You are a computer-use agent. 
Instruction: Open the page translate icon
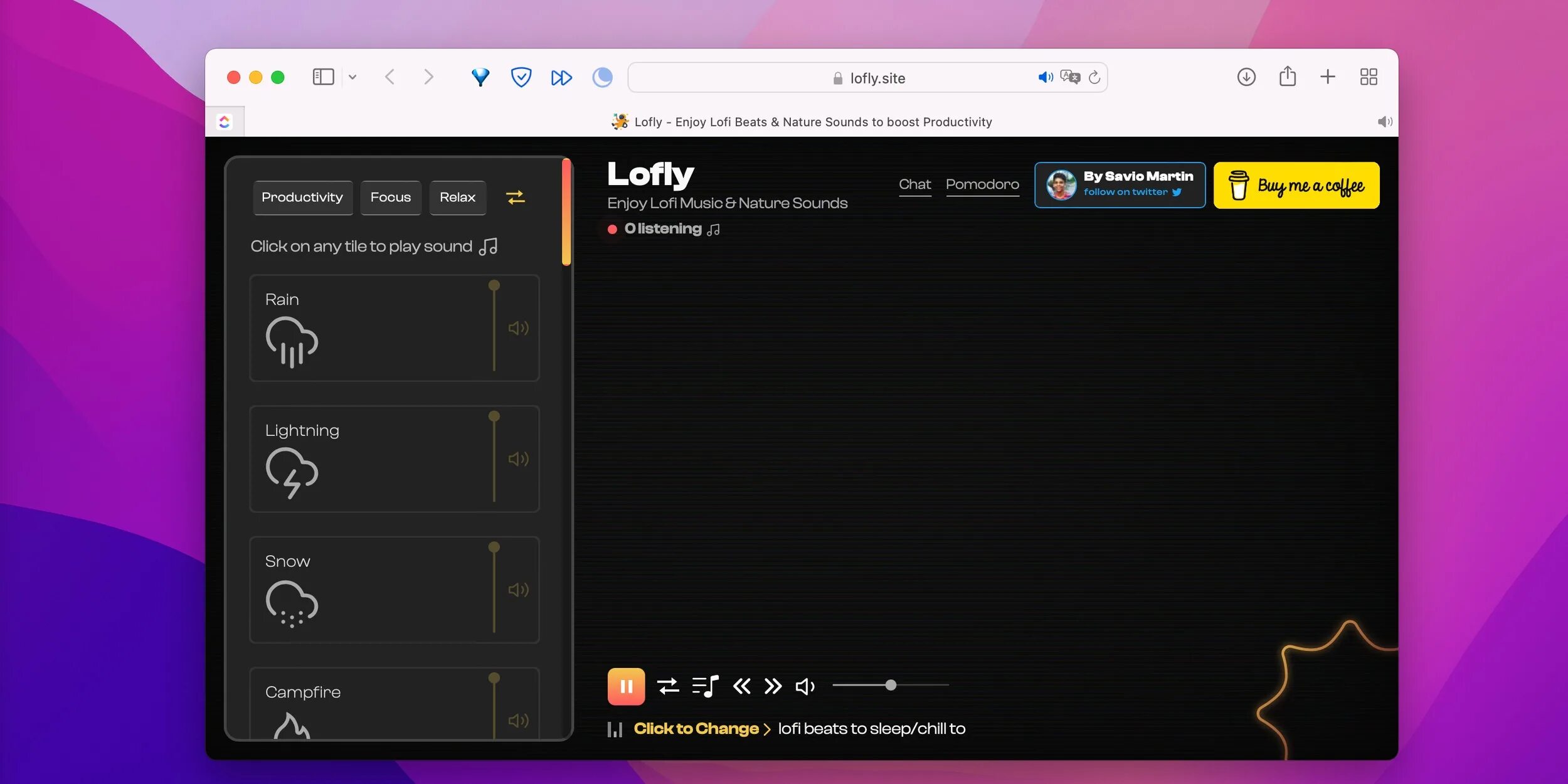pyautogui.click(x=1070, y=77)
